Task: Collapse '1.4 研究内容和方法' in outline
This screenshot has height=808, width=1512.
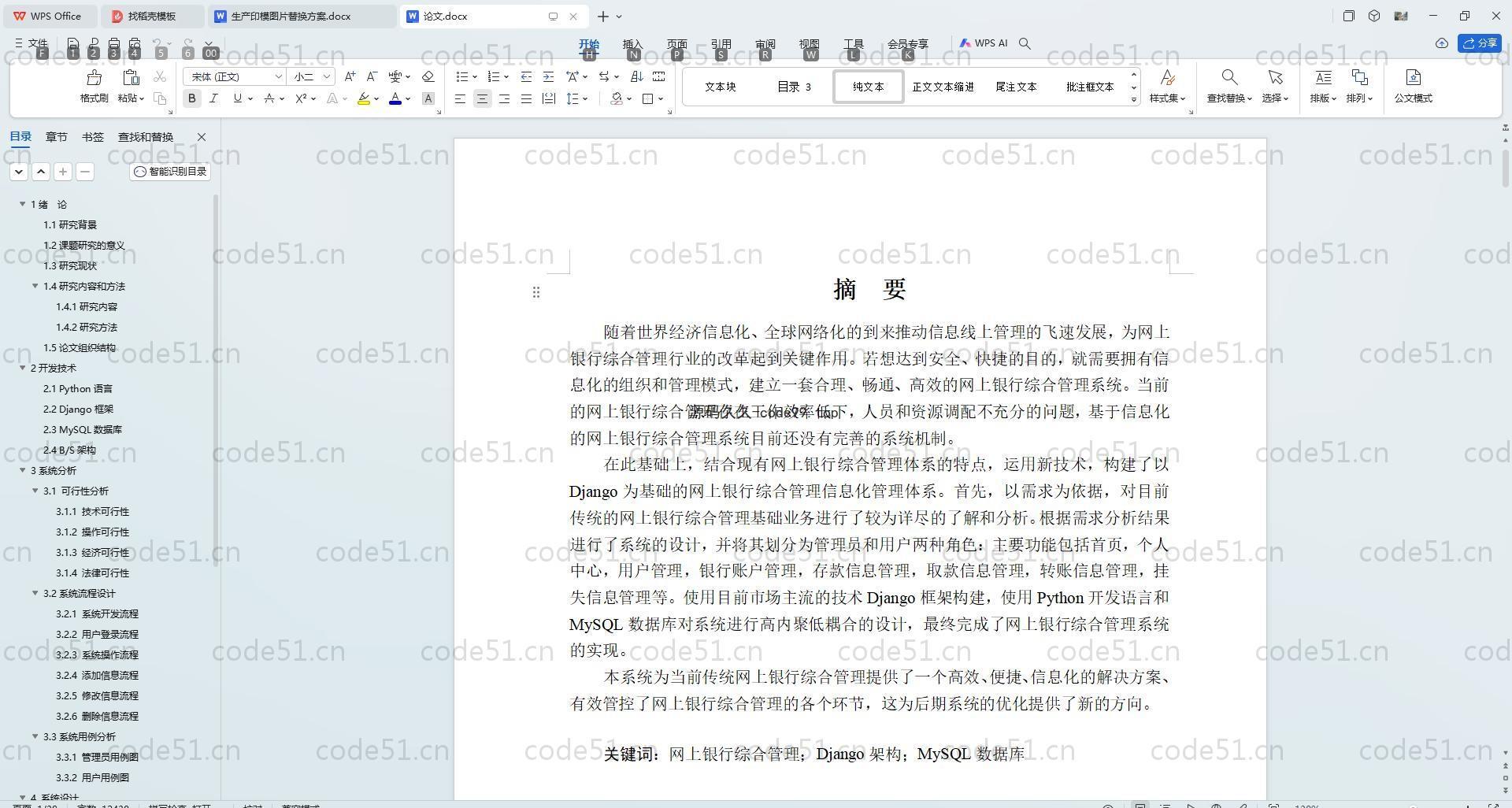Action: tap(35, 286)
